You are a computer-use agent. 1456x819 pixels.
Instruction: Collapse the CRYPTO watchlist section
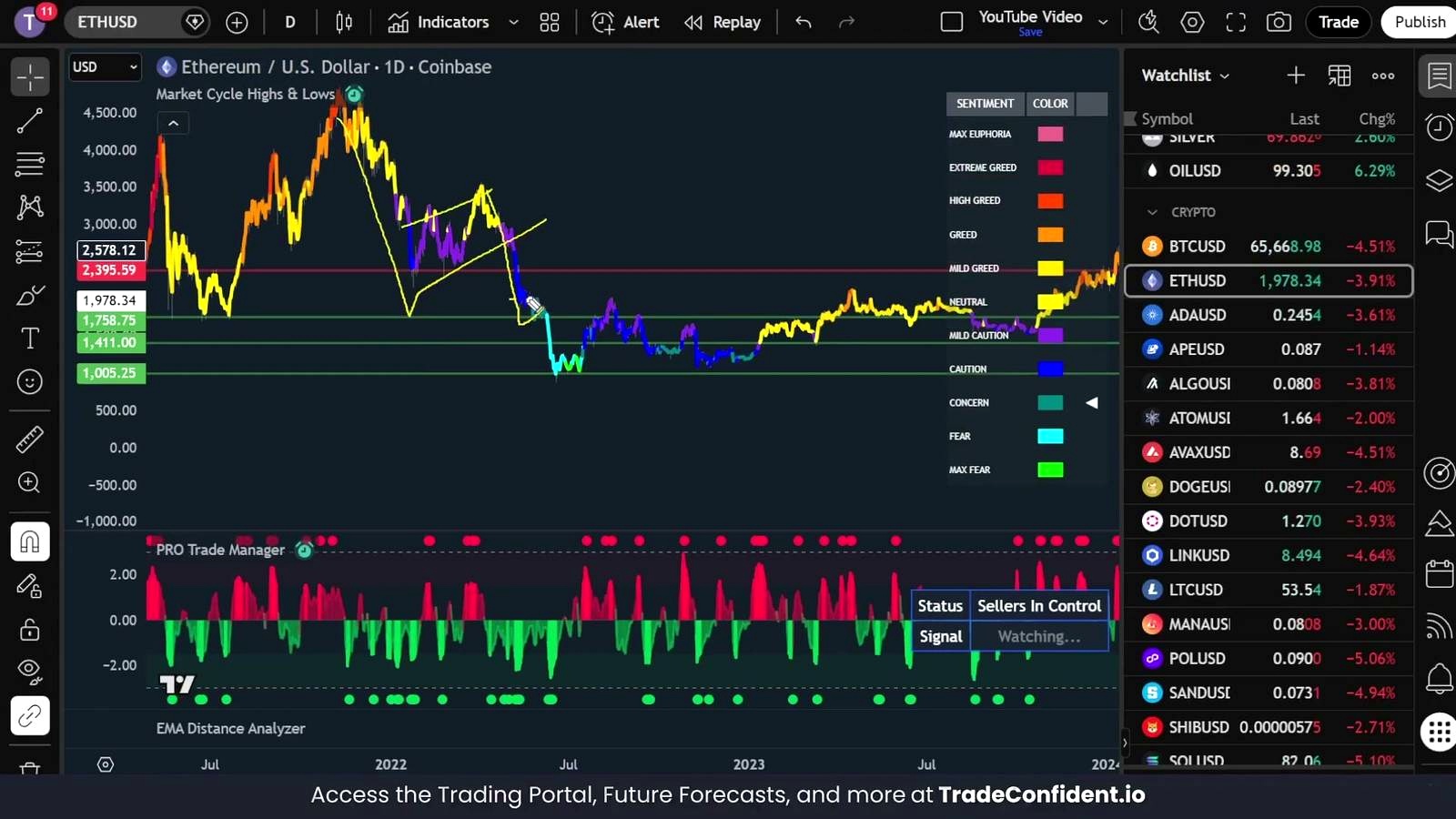1153,212
